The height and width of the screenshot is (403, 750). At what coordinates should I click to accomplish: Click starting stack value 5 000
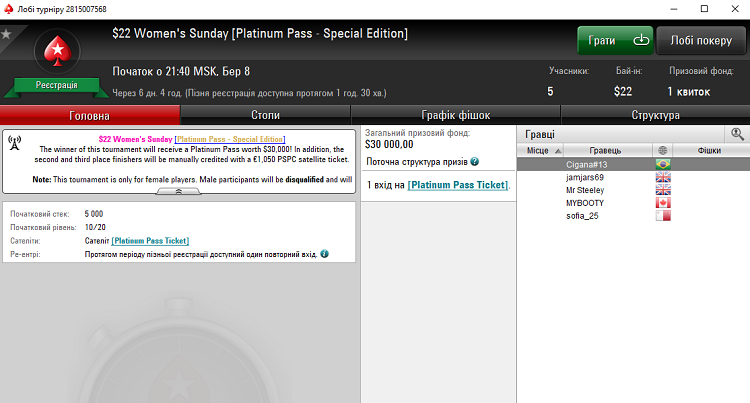point(94,214)
